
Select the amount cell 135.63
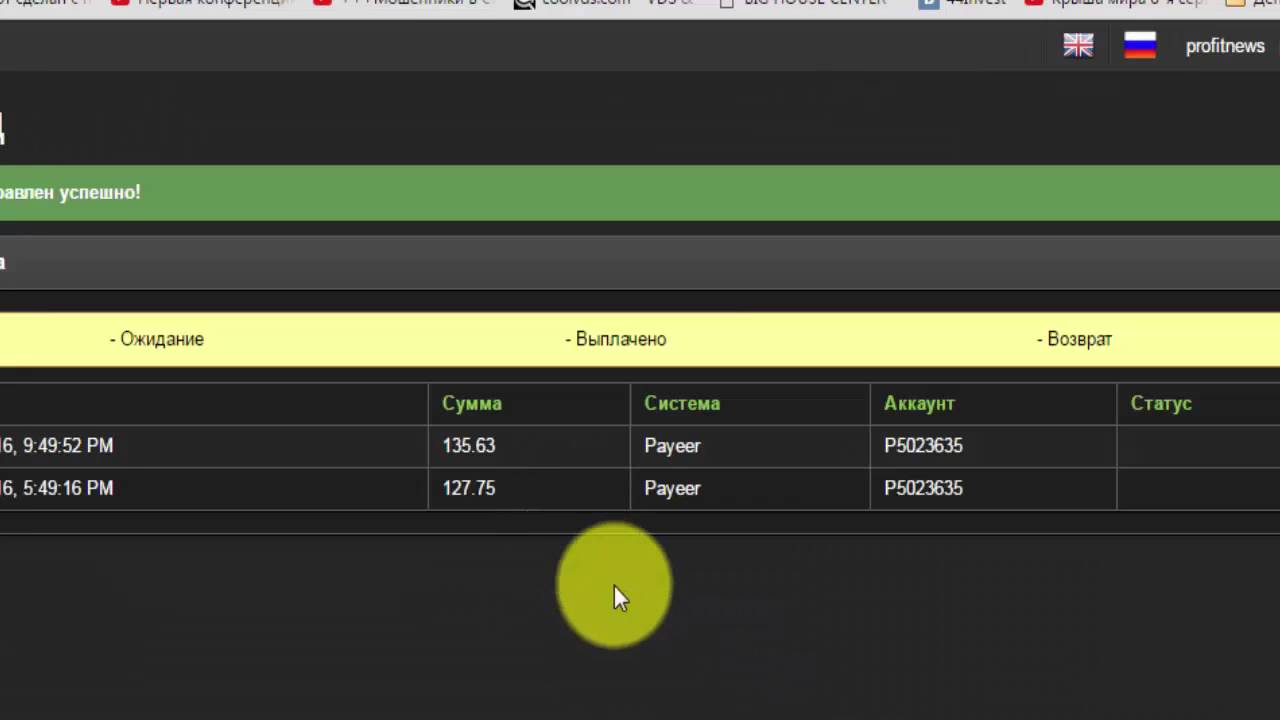[x=469, y=446]
